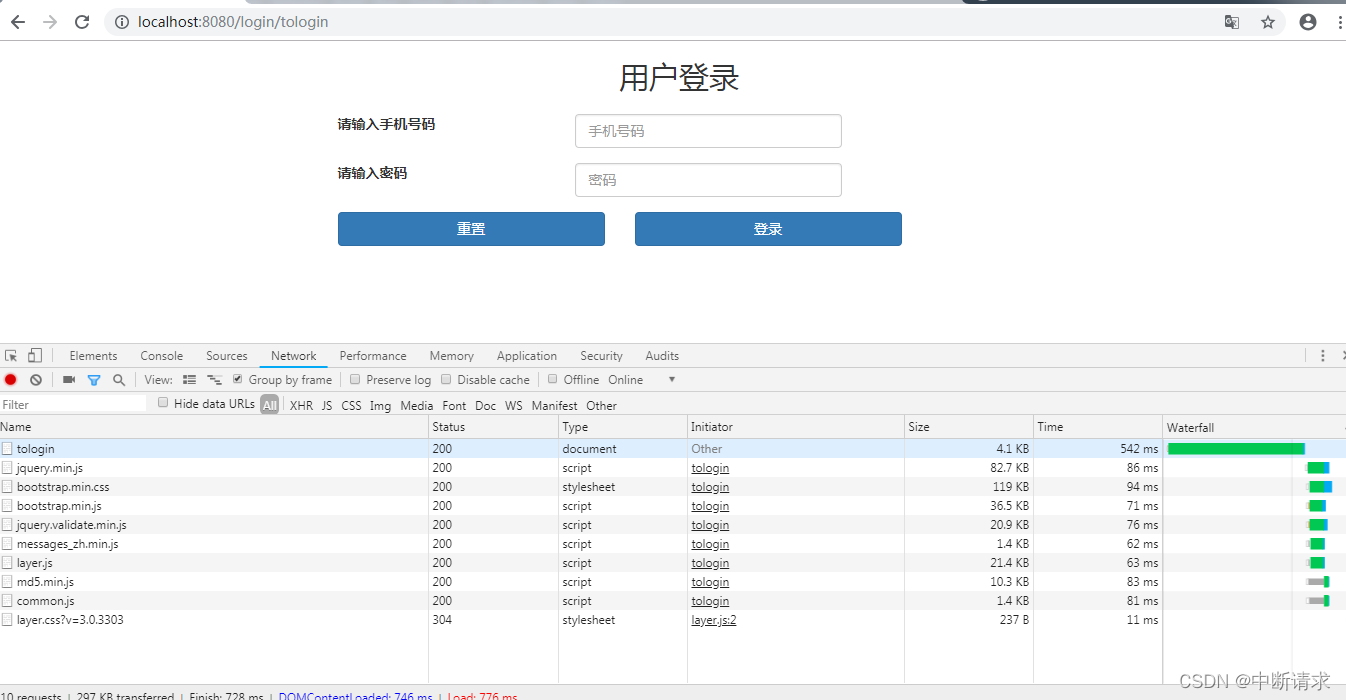This screenshot has width=1346, height=700.
Task: Switch network view to large request rows
Action: tap(189, 379)
